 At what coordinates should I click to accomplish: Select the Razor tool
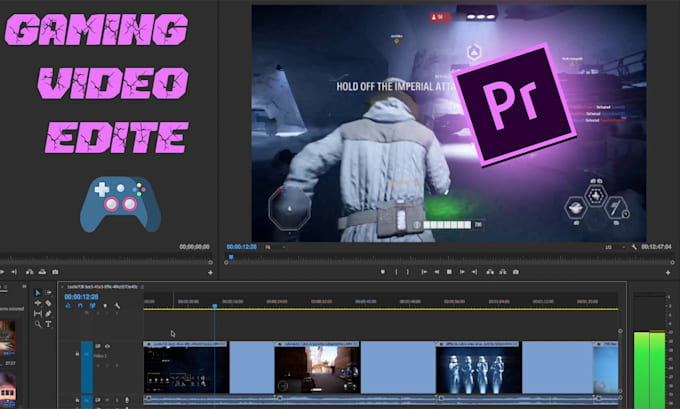pos(48,303)
